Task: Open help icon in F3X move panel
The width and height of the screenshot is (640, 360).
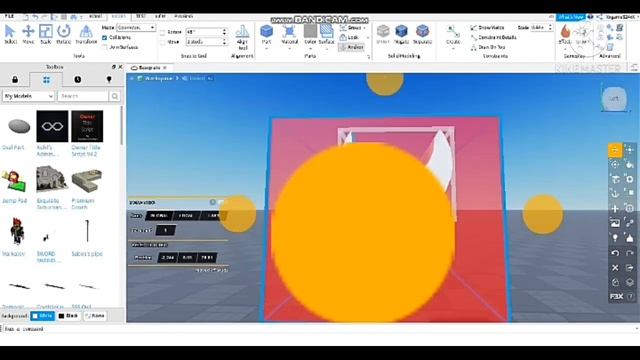Action: click(213, 202)
